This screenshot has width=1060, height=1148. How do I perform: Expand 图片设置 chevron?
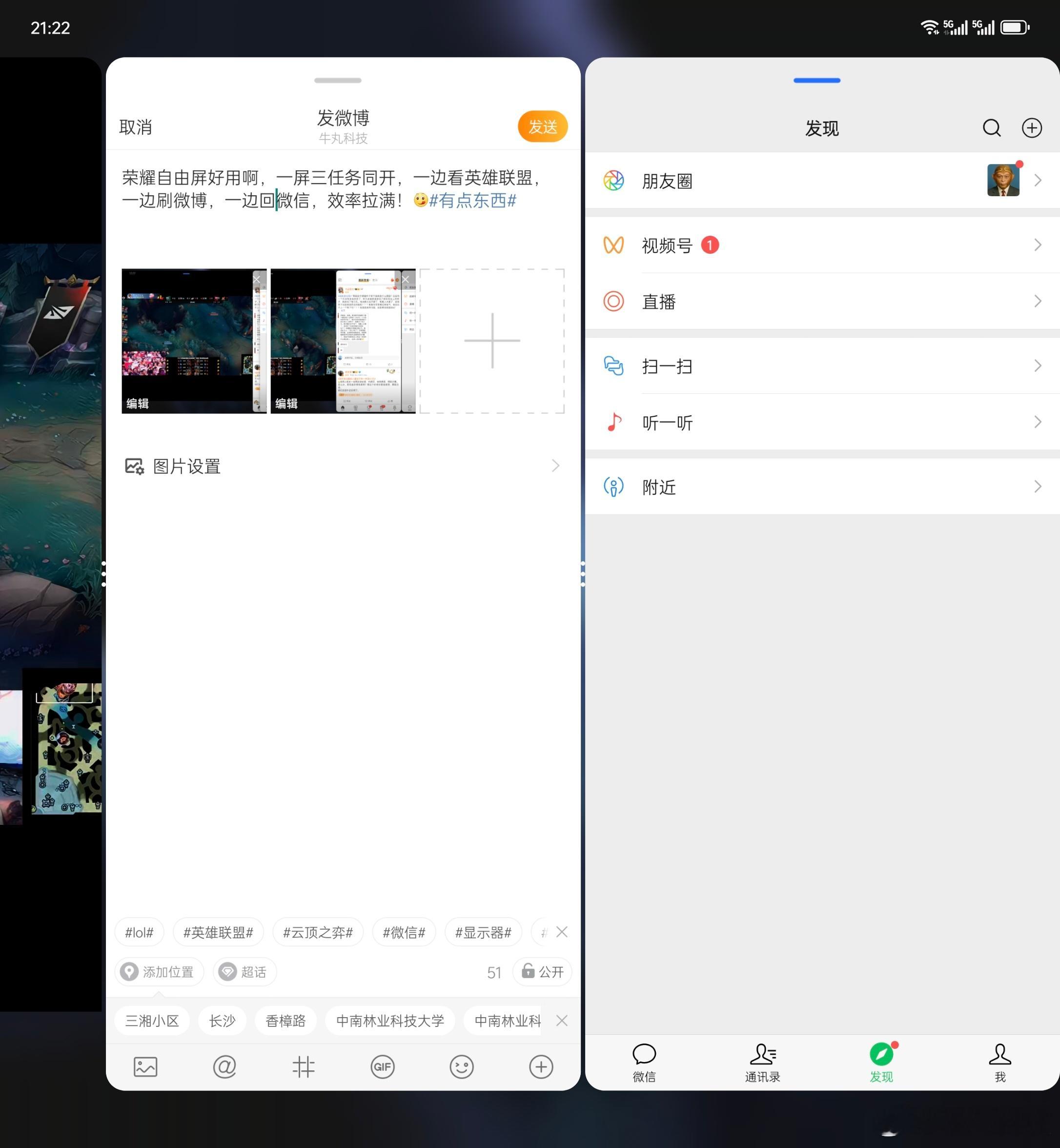[x=555, y=466]
